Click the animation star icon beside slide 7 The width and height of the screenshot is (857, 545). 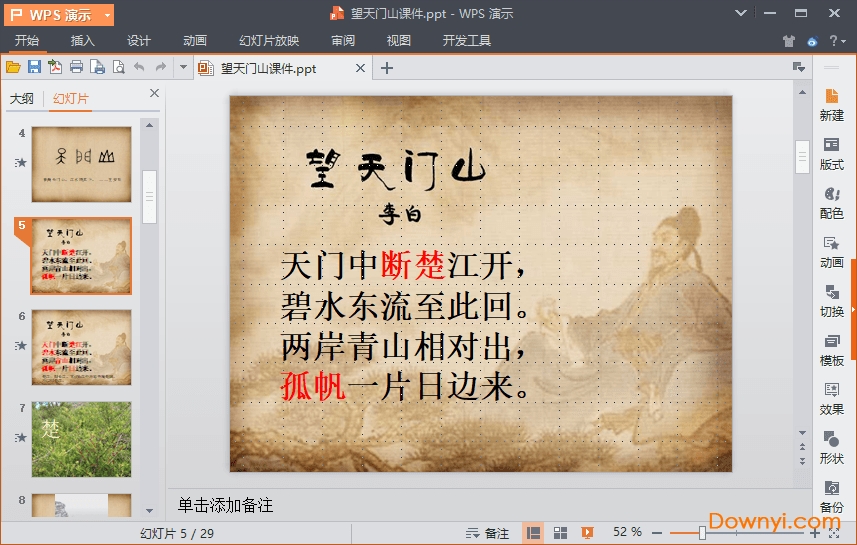pyautogui.click(x=21, y=437)
